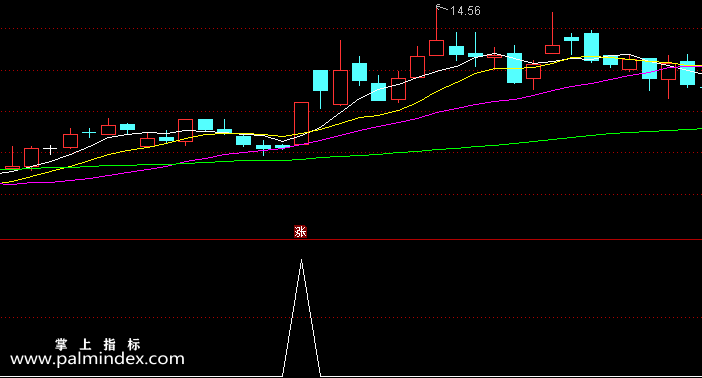
Task: Click the 掌上指标 watermark text
Action: point(98,344)
